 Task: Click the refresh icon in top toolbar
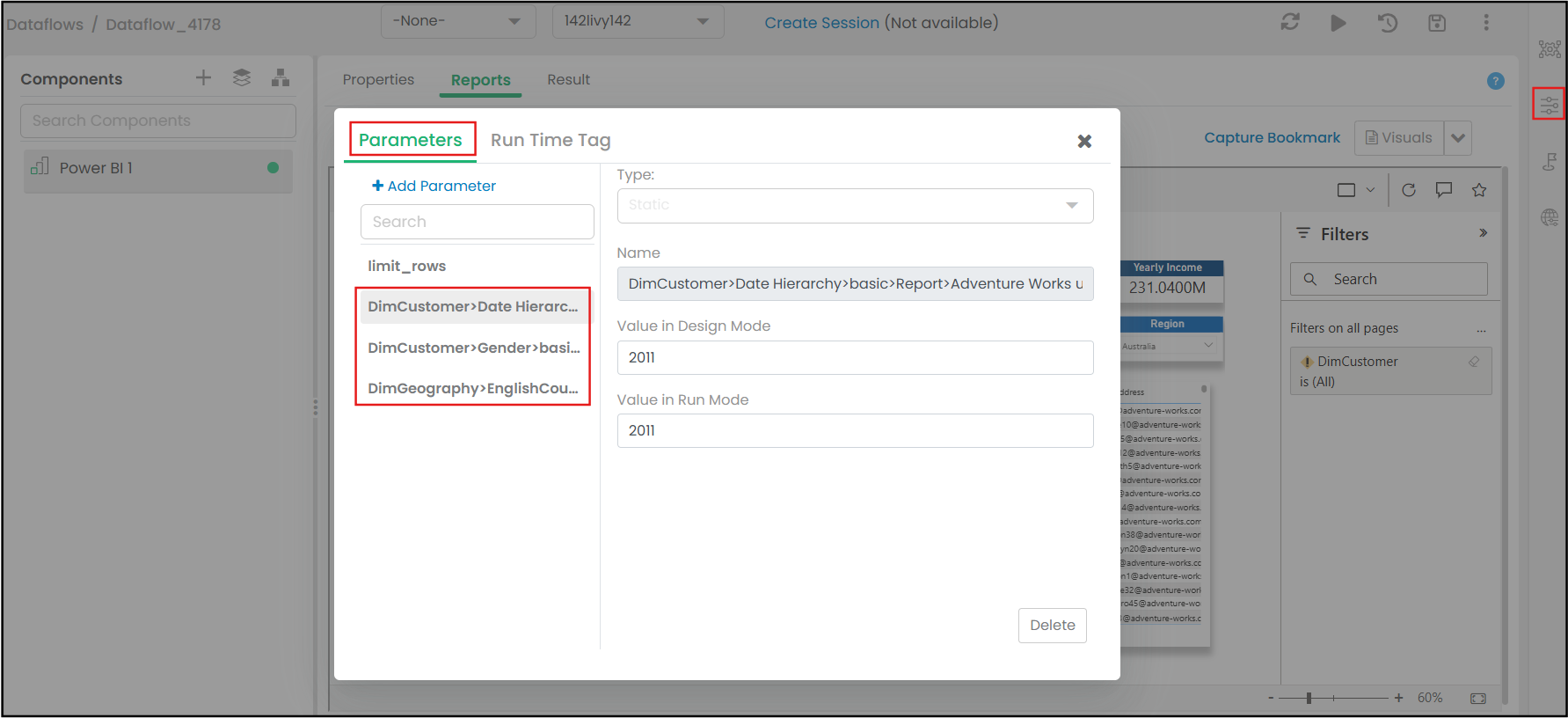1290,23
